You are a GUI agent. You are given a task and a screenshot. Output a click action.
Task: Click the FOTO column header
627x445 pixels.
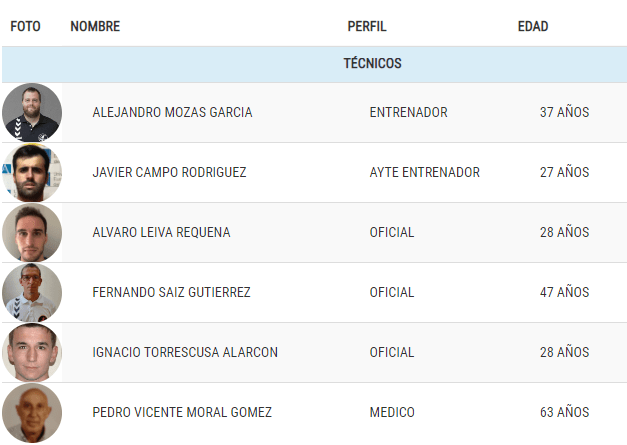[x=25, y=26]
